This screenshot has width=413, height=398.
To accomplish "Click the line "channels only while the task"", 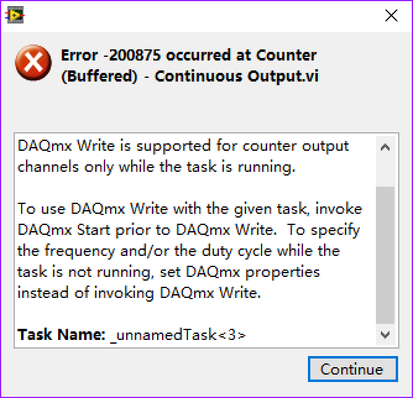I will pos(156,167).
